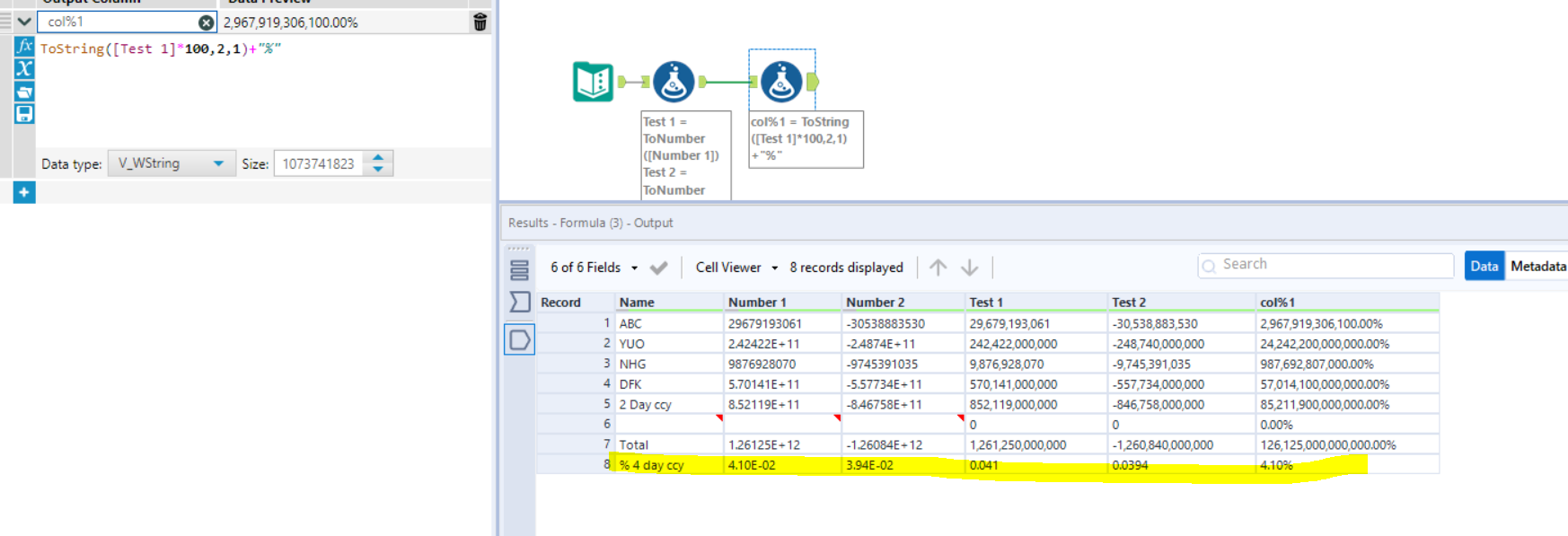Toggle the output anchor view icon
The height and width of the screenshot is (536, 1568).
[x=519, y=339]
